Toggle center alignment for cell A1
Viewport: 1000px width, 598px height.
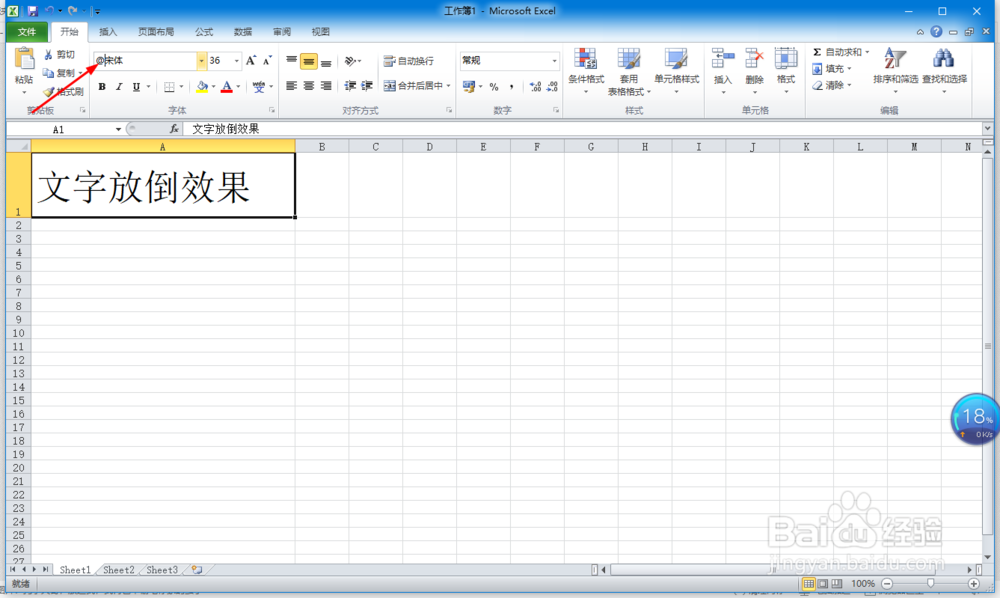310,85
